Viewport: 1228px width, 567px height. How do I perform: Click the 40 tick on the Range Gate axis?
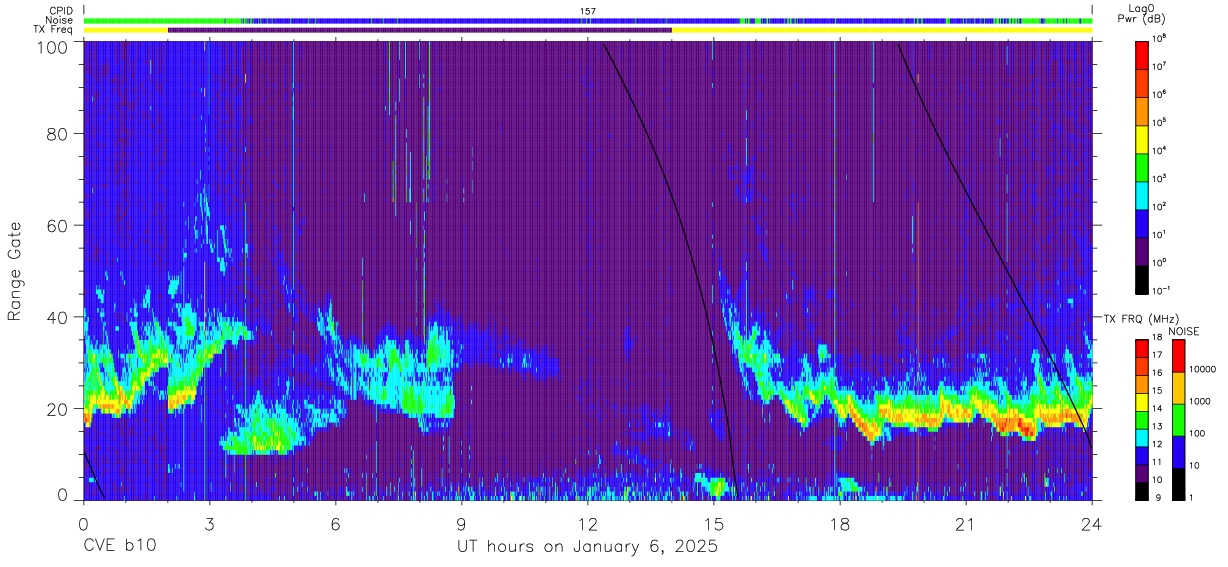(59, 317)
